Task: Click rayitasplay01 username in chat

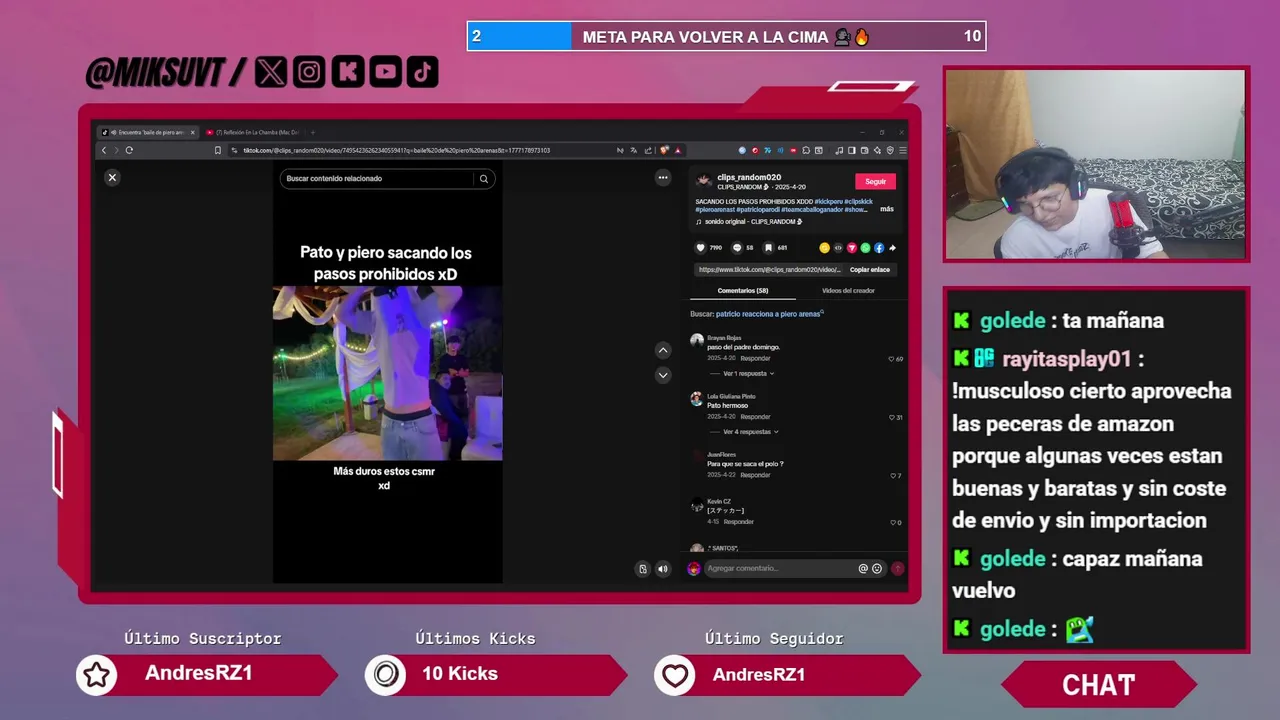Action: tap(1066, 359)
